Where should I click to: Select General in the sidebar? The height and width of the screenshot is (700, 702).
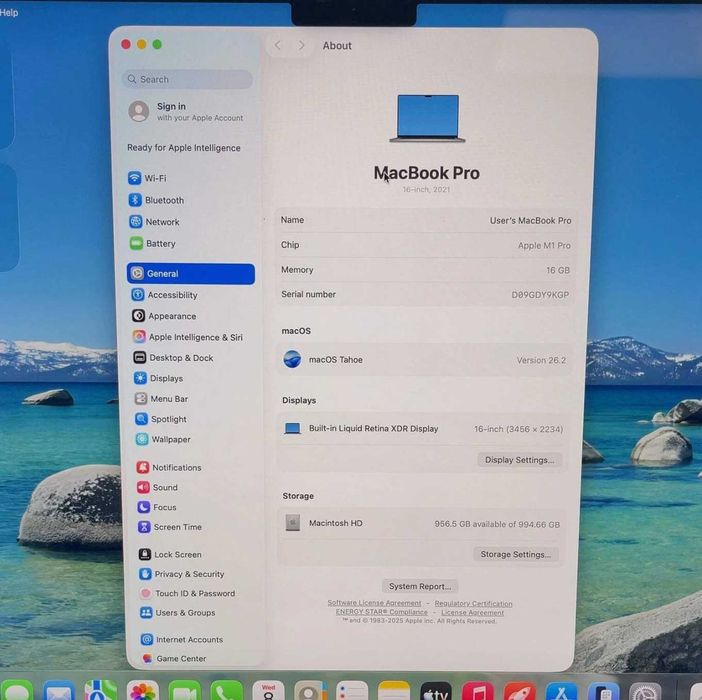pyautogui.click(x=191, y=273)
